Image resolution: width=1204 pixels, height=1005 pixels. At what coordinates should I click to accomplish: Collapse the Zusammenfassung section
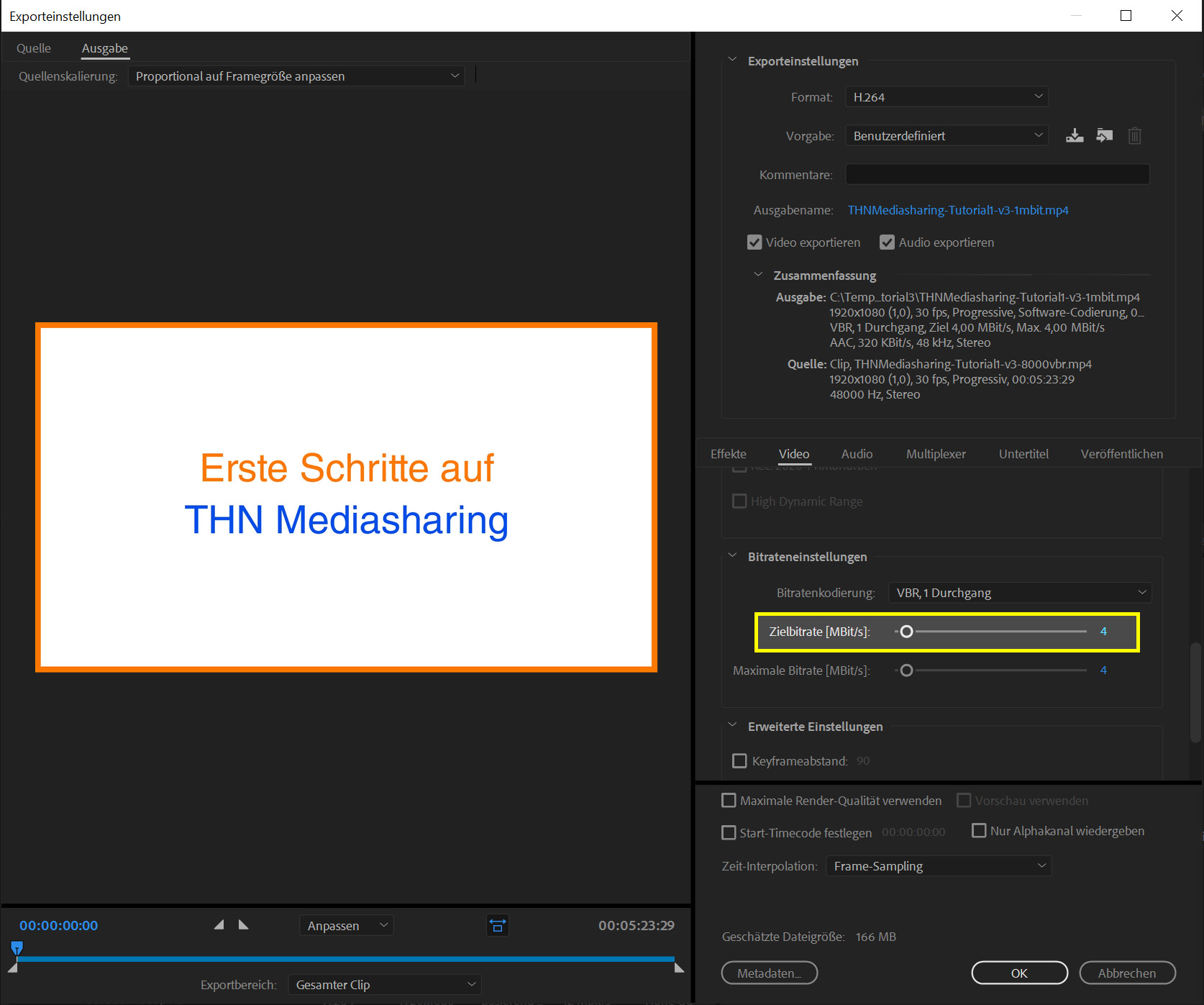click(757, 275)
